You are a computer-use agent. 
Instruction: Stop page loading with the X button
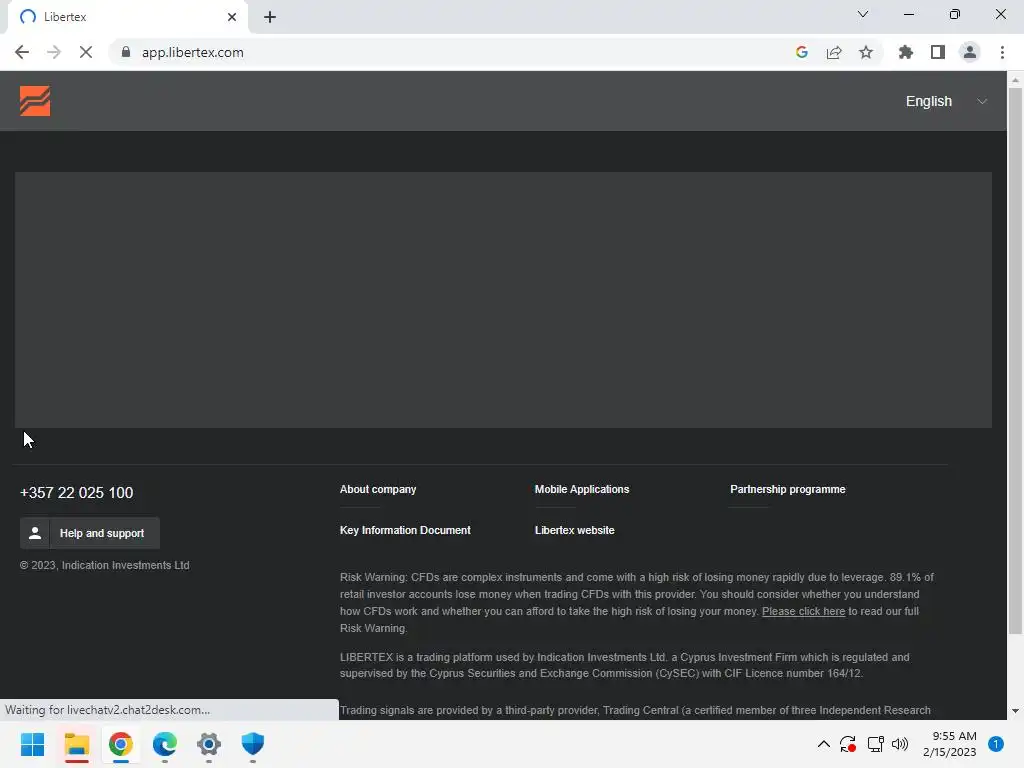click(x=86, y=52)
